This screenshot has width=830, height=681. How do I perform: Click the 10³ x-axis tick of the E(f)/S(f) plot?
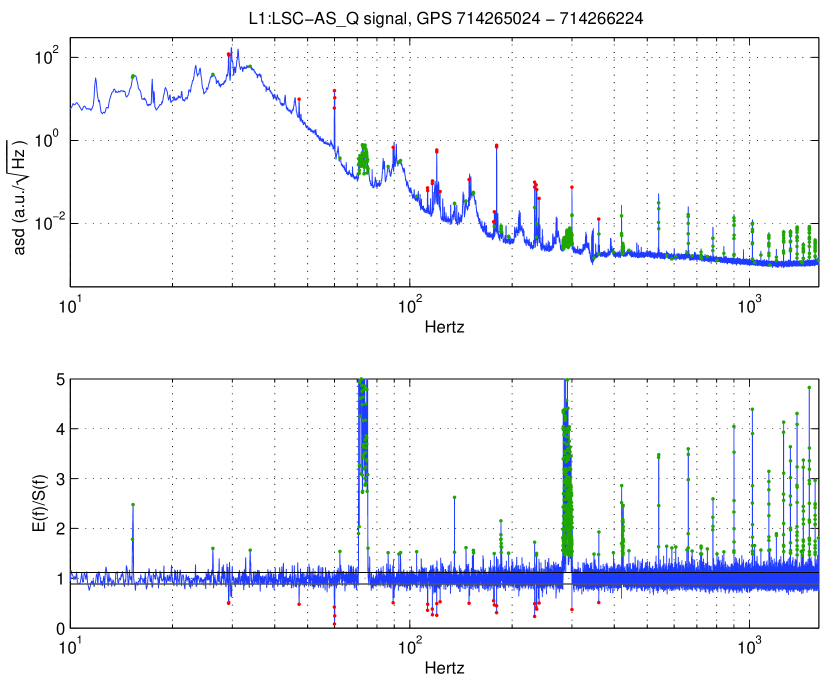click(751, 646)
